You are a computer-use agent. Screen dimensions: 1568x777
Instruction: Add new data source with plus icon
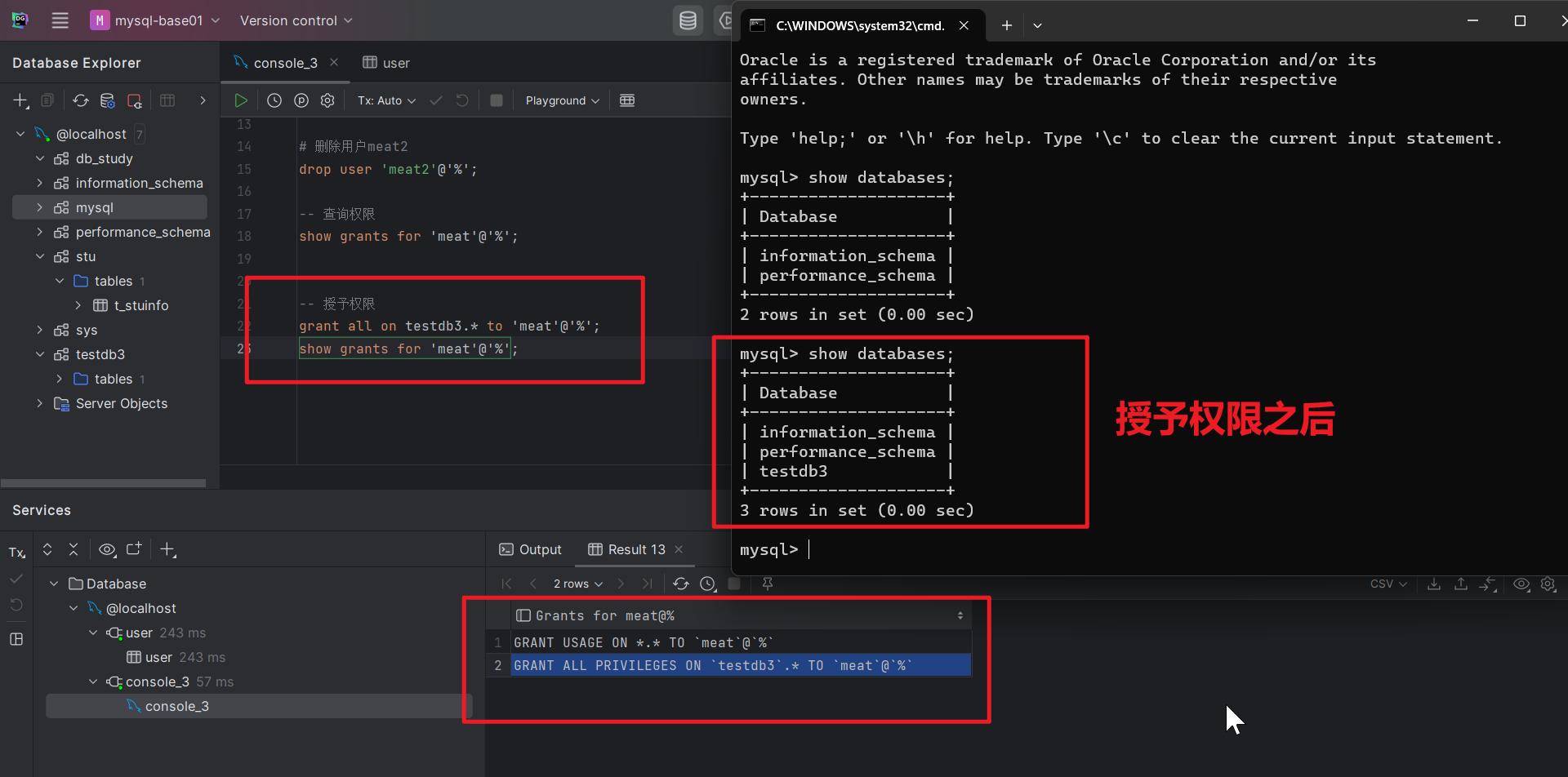pos(20,100)
